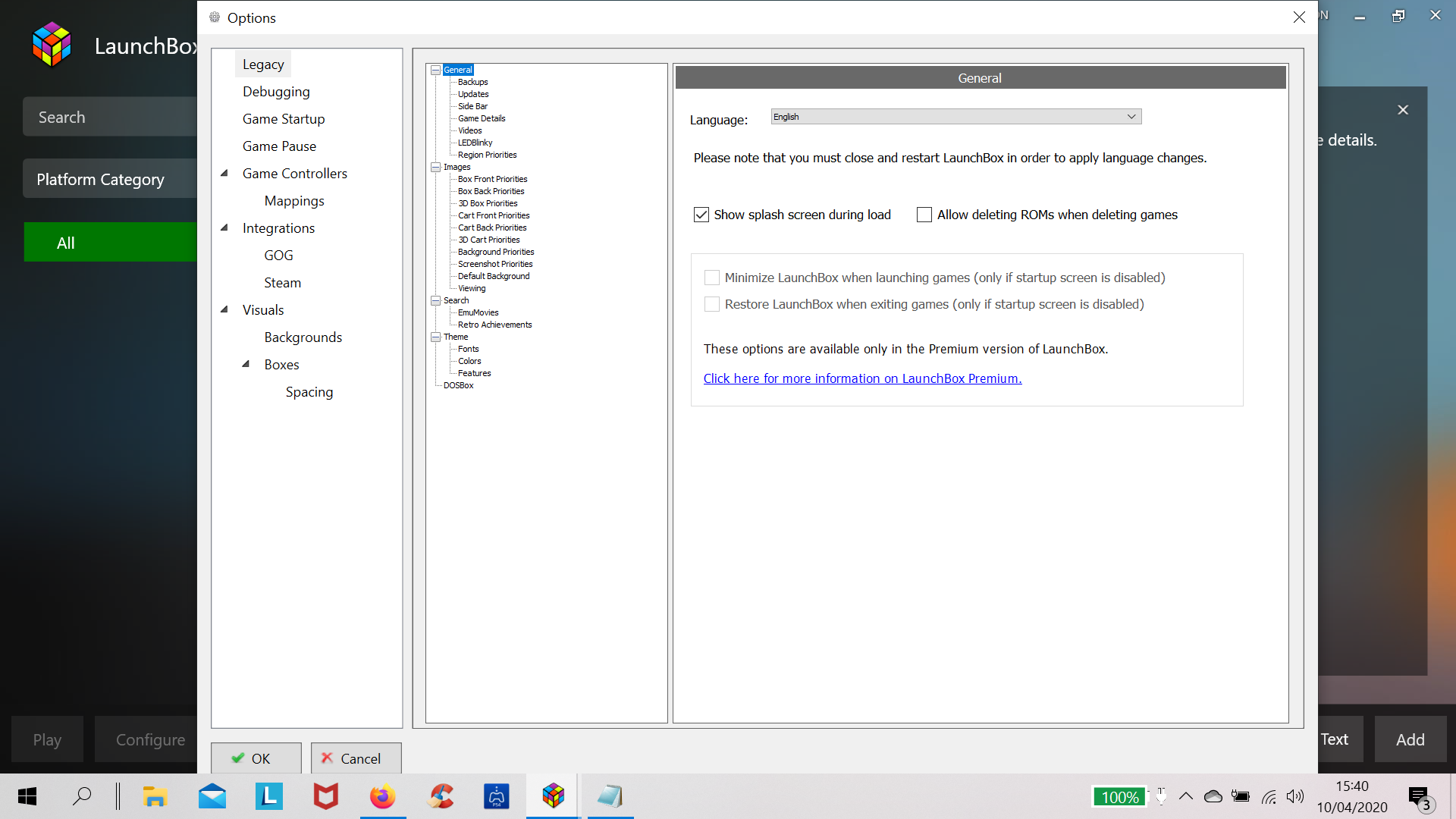Check Restore LaunchBox when exiting games
1456x819 pixels.
[x=712, y=304]
